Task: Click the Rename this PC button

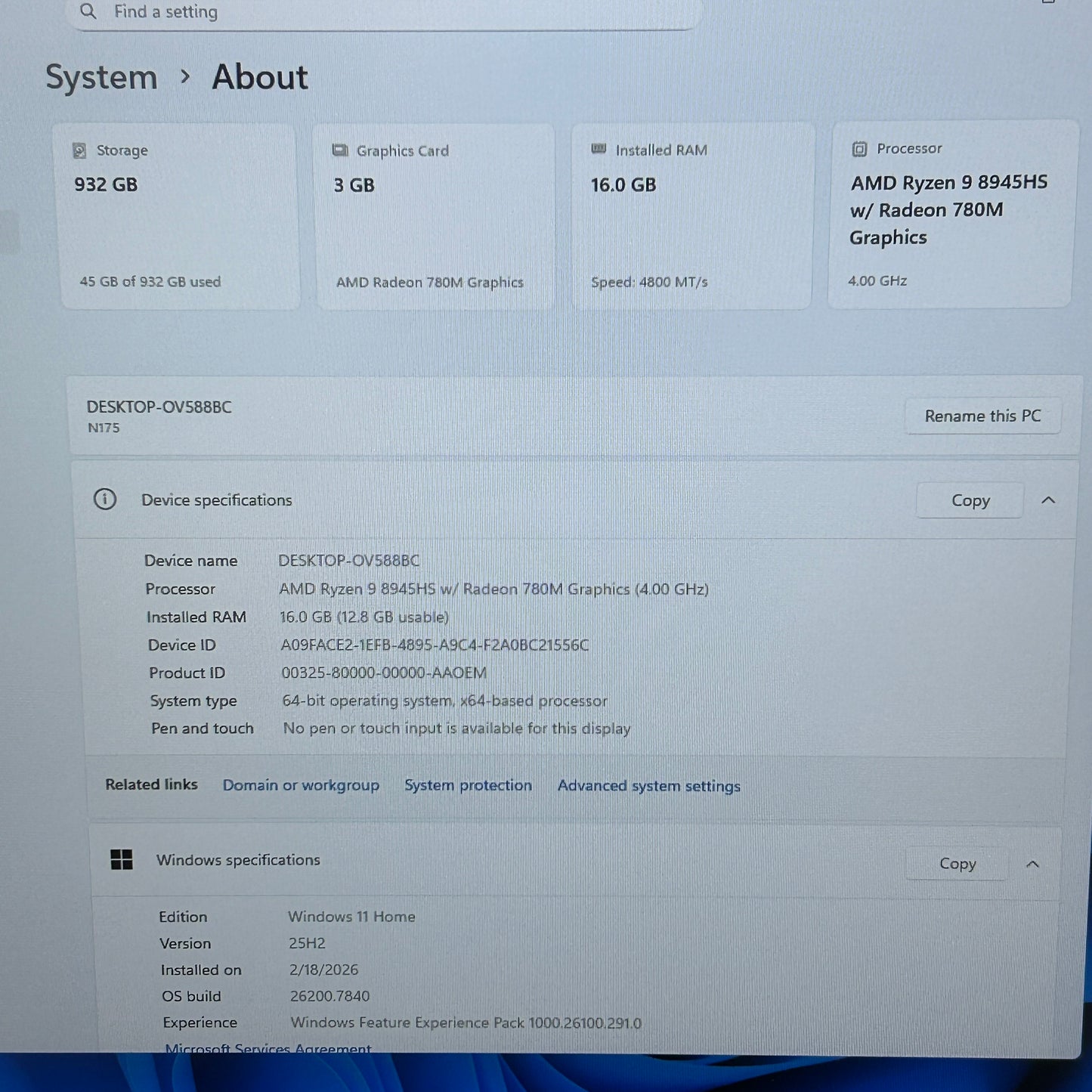Action: (982, 416)
